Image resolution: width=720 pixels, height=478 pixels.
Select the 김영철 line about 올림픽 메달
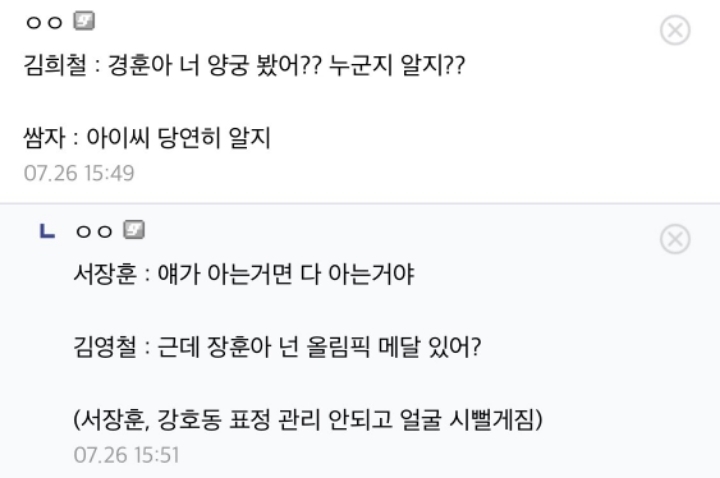[279, 347]
